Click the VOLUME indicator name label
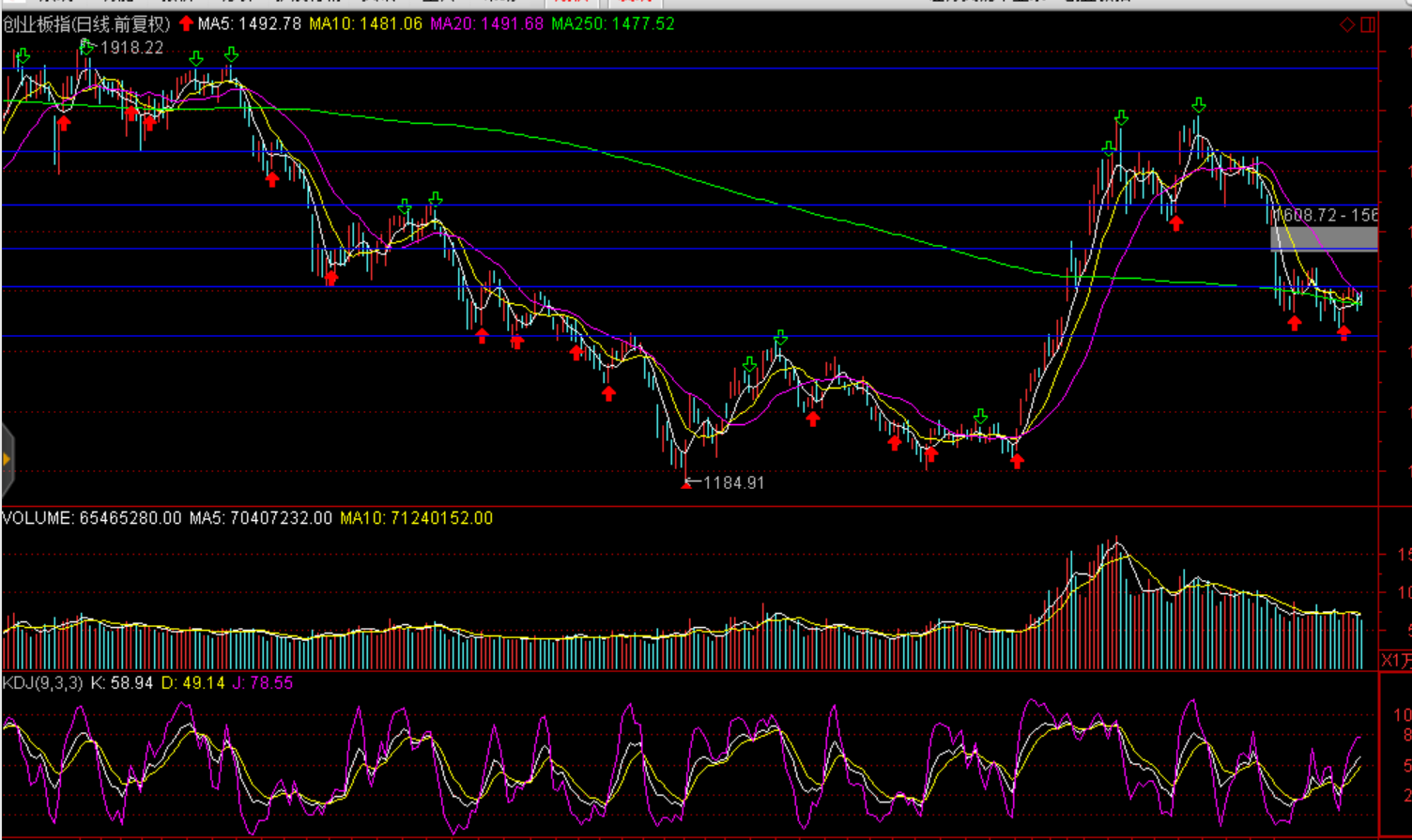1412x840 pixels. click(x=38, y=518)
